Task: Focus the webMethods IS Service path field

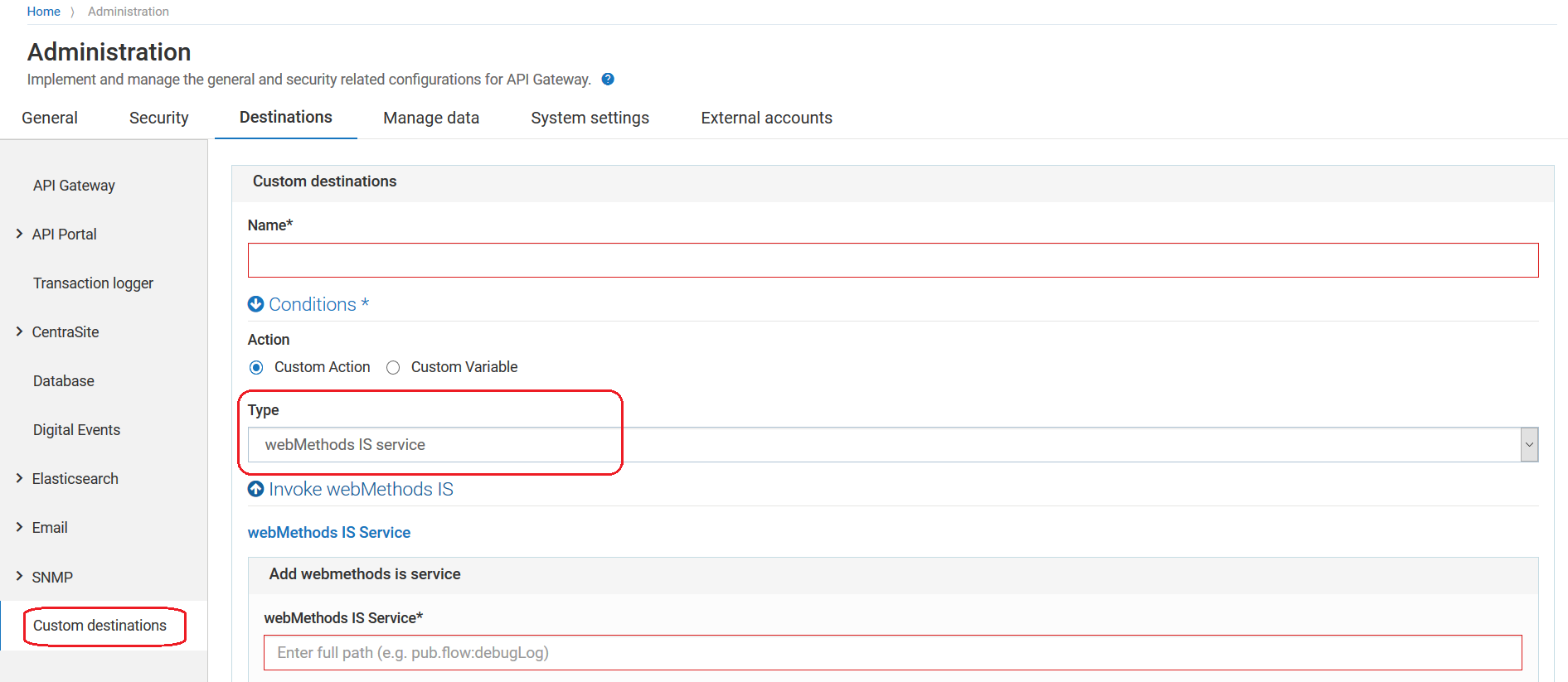Action: click(x=893, y=652)
